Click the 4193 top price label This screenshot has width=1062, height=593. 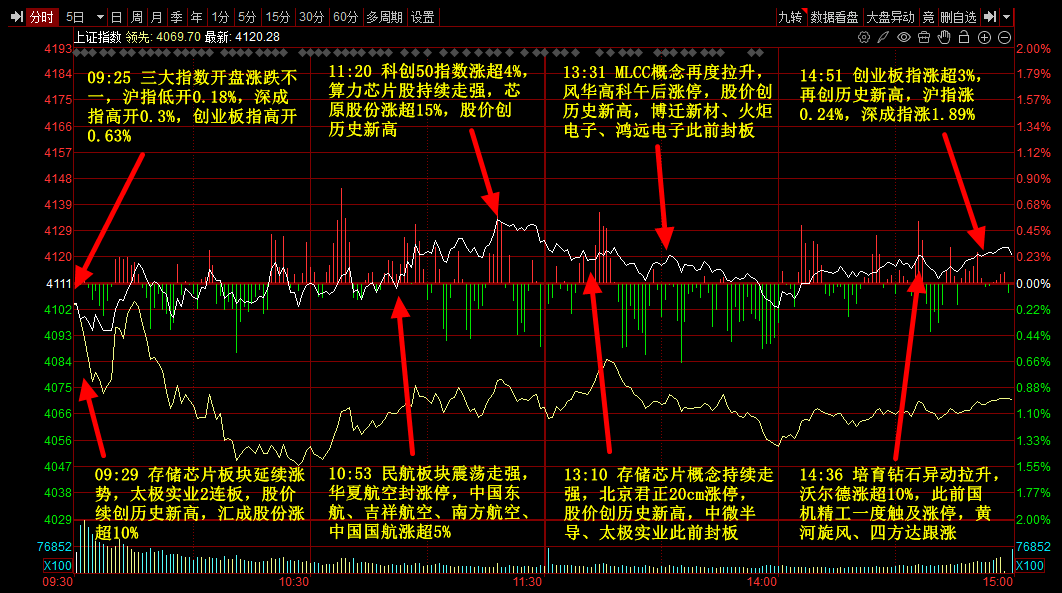58,49
